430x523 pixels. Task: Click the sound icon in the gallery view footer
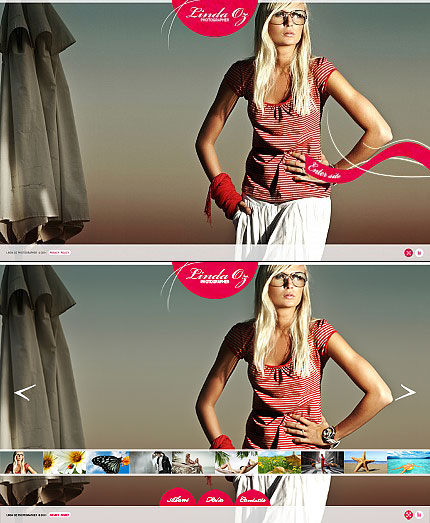419,515
